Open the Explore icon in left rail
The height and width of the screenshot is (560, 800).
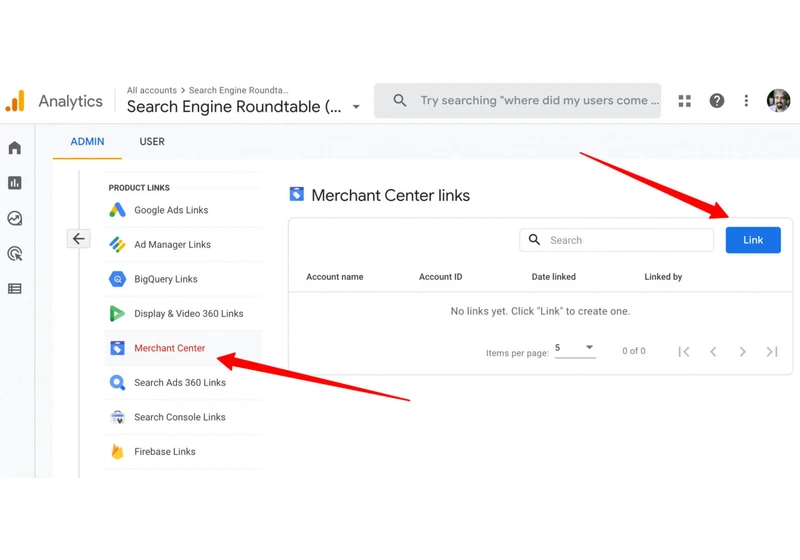pyautogui.click(x=15, y=218)
